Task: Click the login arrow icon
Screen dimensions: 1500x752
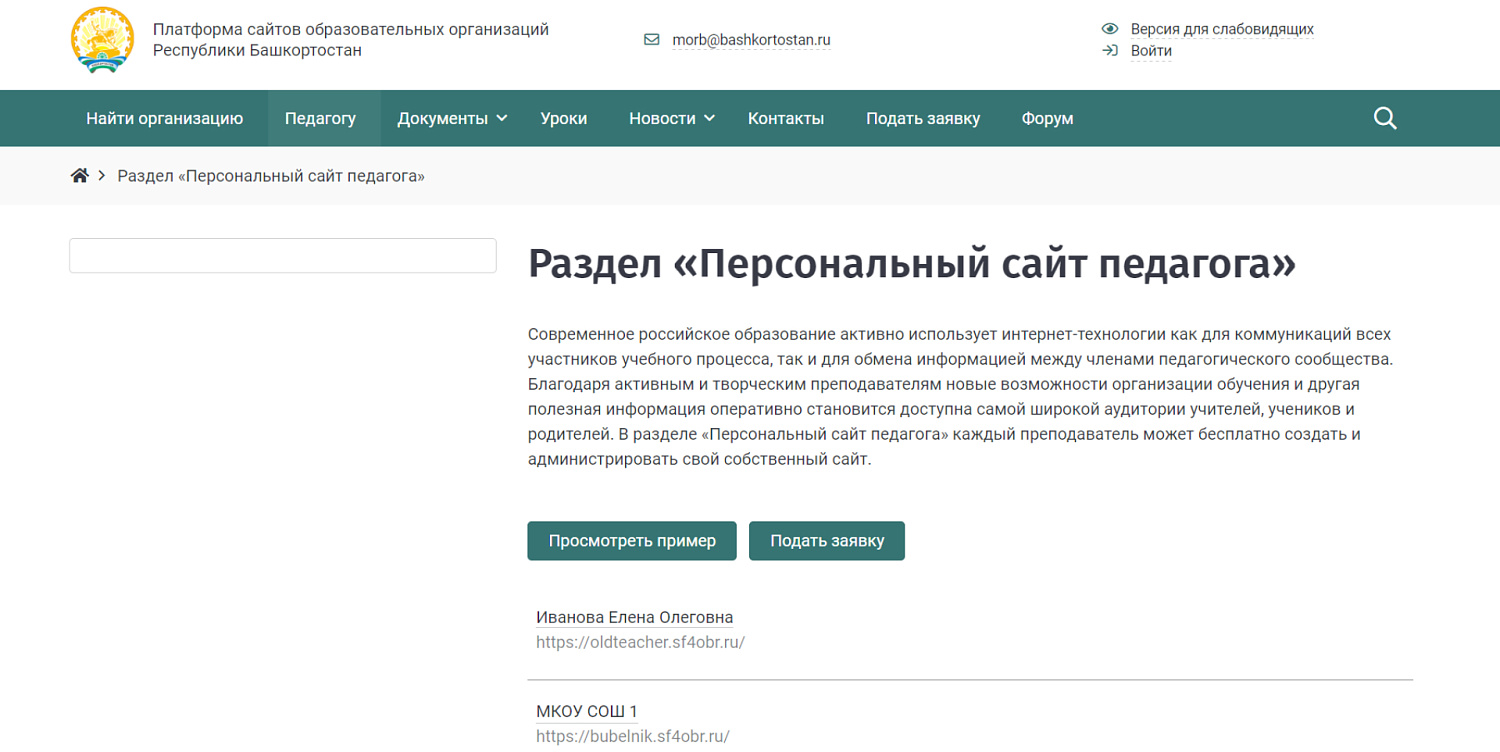Action: click(x=1109, y=50)
